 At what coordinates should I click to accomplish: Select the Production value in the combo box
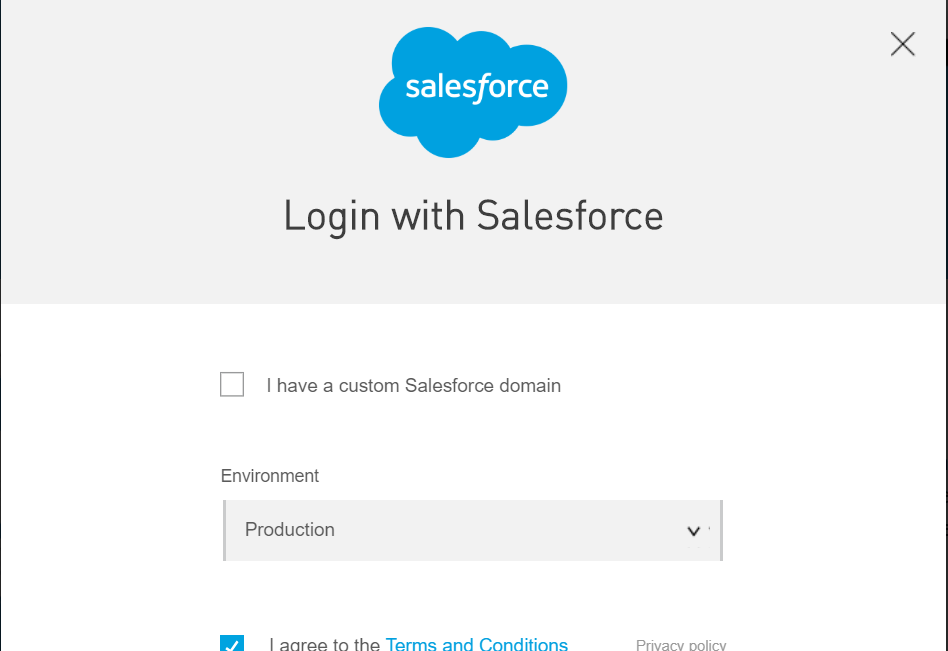pos(290,530)
